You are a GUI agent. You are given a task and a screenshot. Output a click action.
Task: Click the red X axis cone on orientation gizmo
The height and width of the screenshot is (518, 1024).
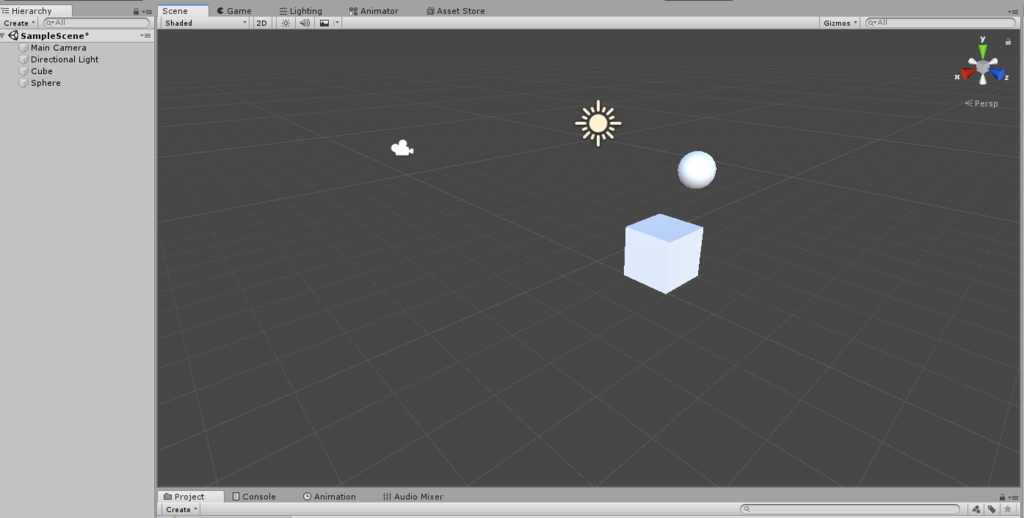967,73
